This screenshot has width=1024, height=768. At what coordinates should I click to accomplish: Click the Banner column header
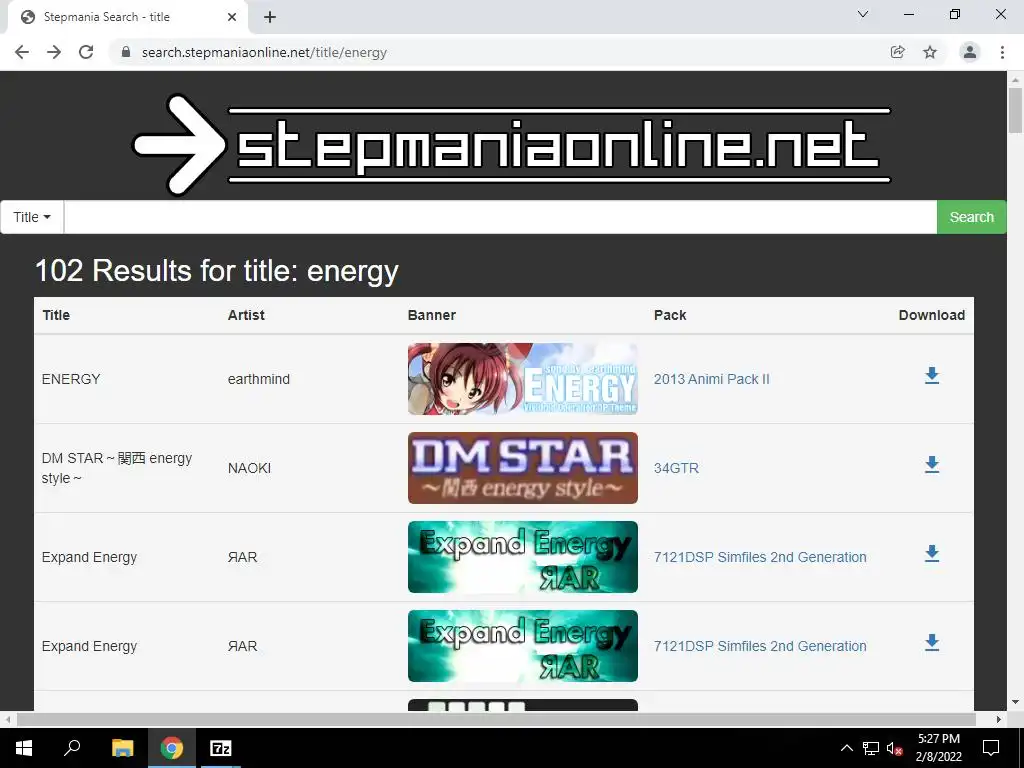click(x=432, y=315)
